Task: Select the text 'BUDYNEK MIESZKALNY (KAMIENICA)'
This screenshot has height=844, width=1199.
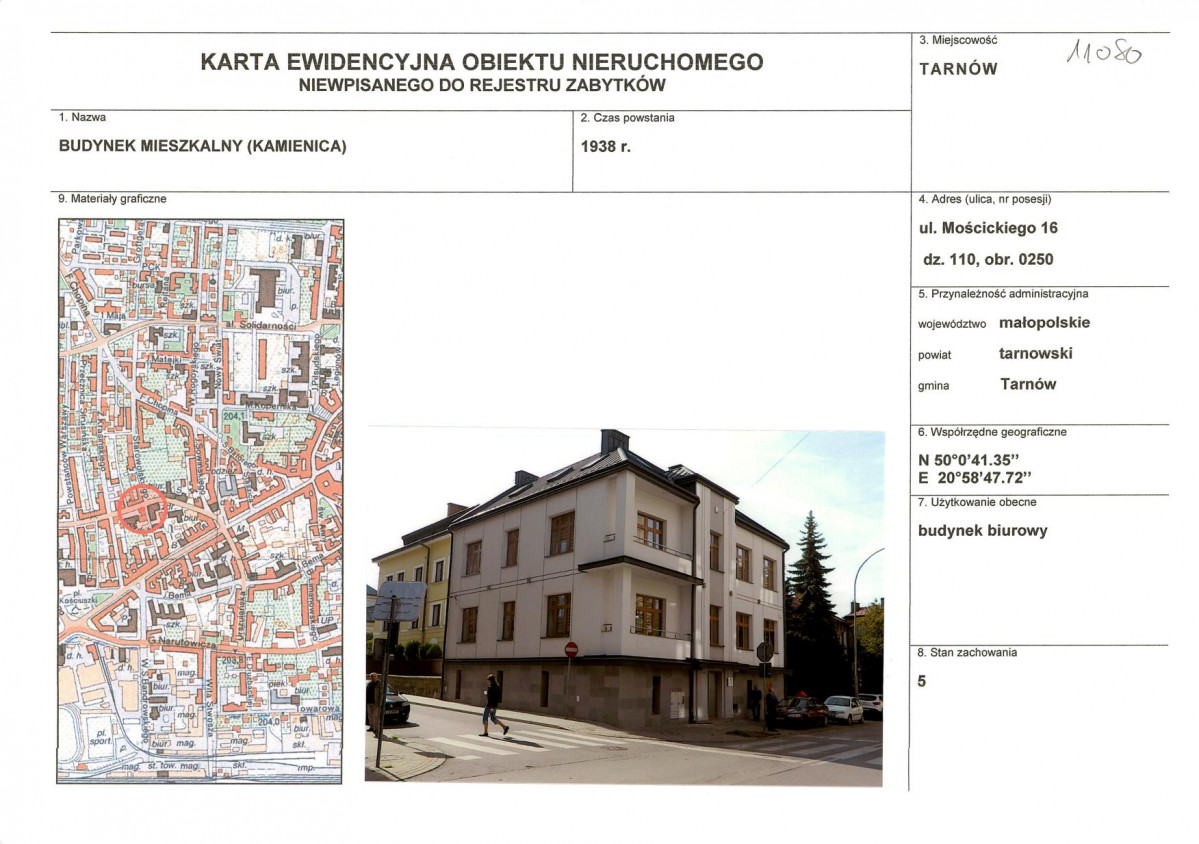Action: (x=203, y=146)
